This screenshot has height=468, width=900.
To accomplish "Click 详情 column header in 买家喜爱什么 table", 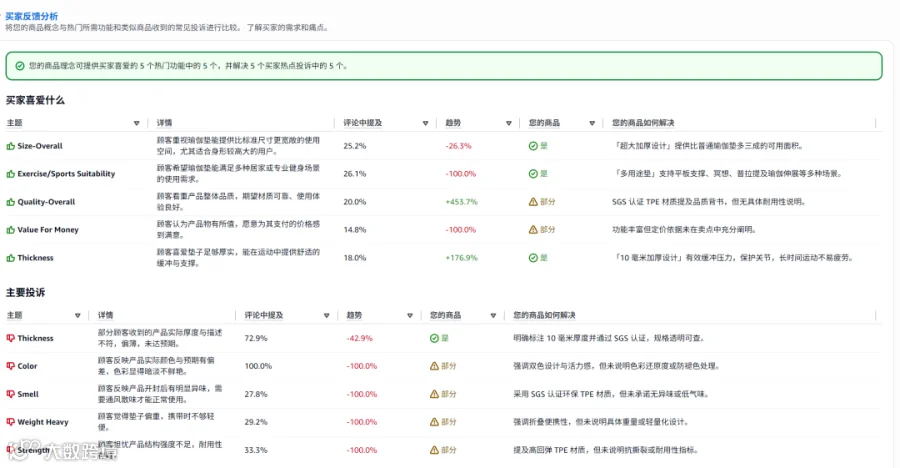I will 164,123.
